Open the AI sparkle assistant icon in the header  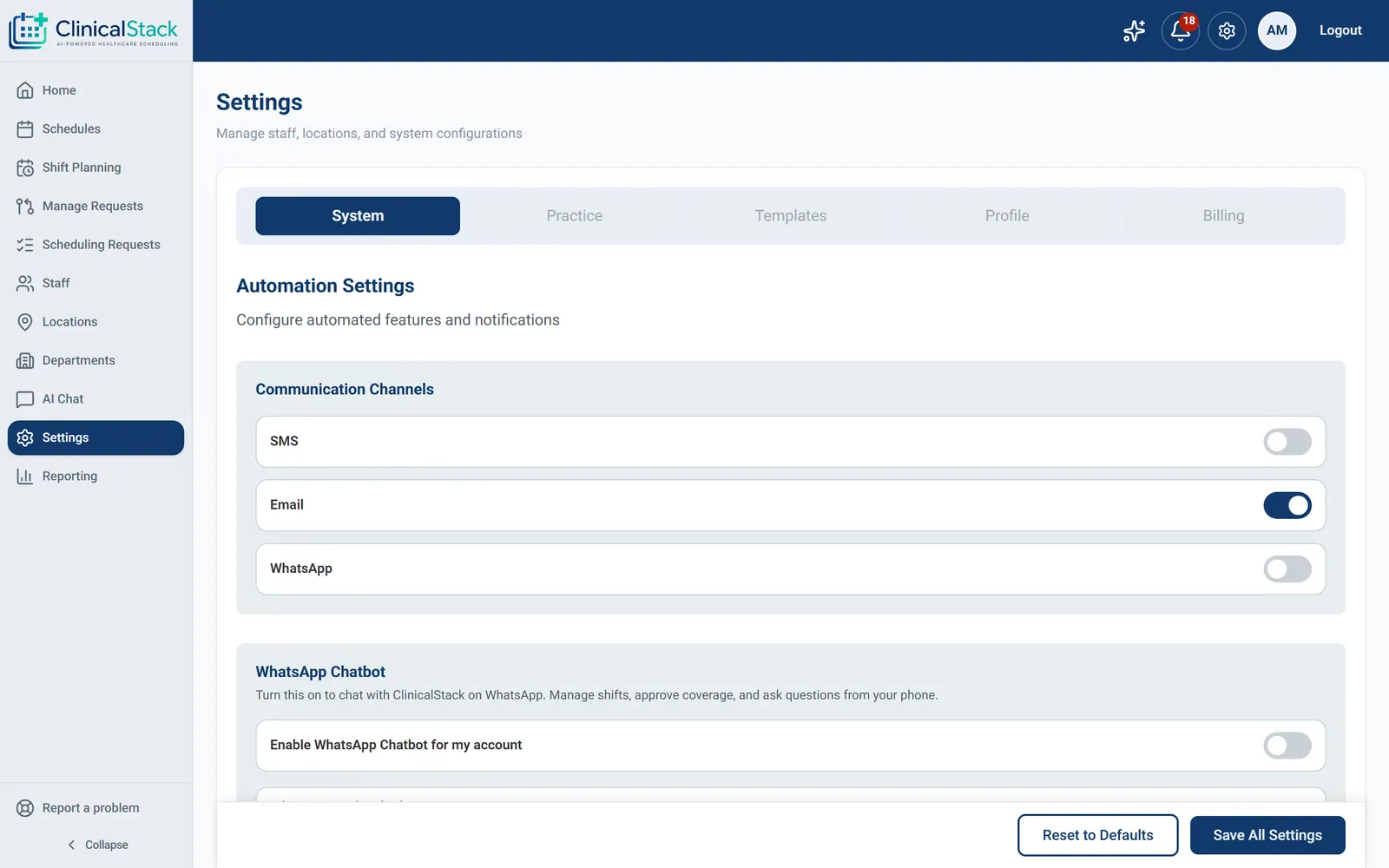1134,30
